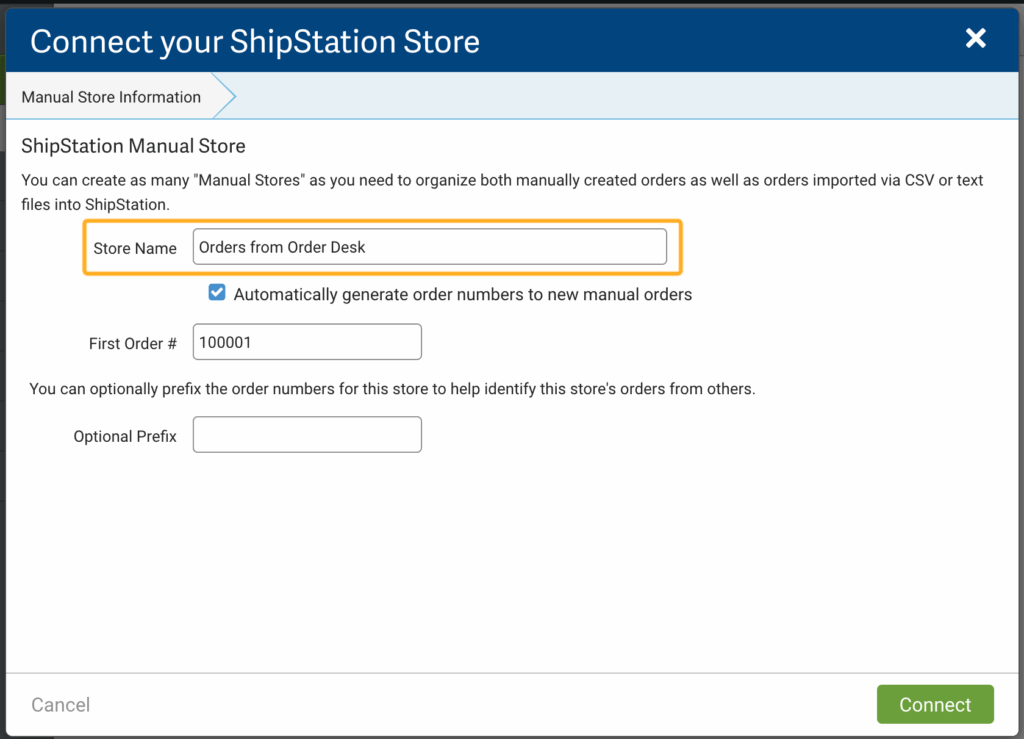Uncheck the automatically generate order numbers checkbox
Viewport: 1024px width, 739px height.
tap(217, 293)
